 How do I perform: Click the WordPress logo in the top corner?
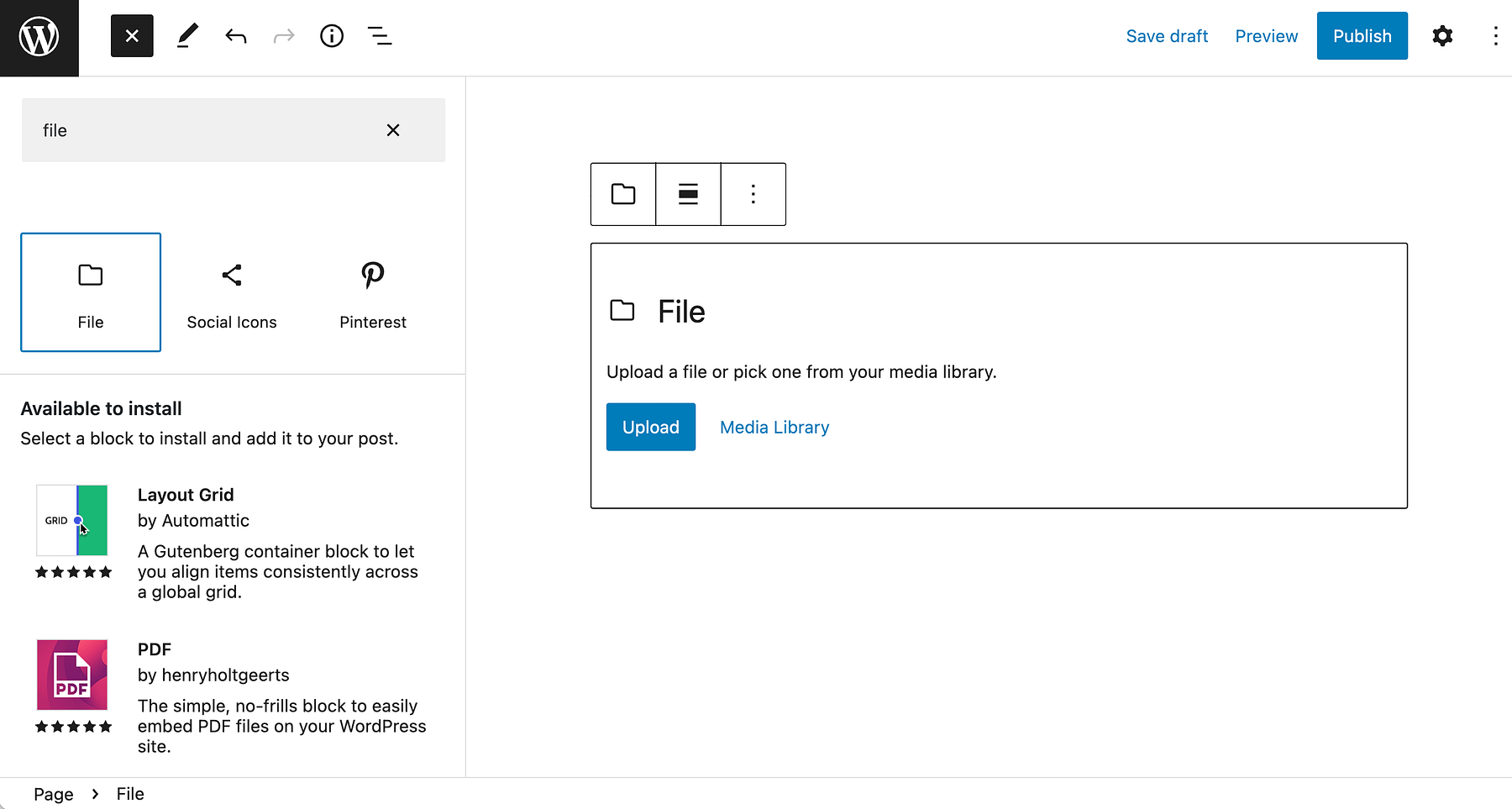(39, 37)
